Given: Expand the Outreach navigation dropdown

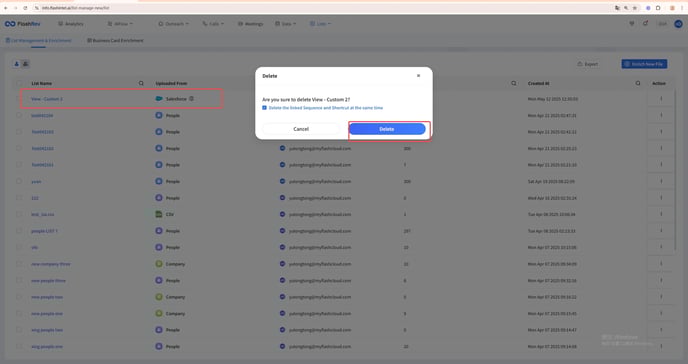Looking at the screenshot, I should pyautogui.click(x=173, y=24).
